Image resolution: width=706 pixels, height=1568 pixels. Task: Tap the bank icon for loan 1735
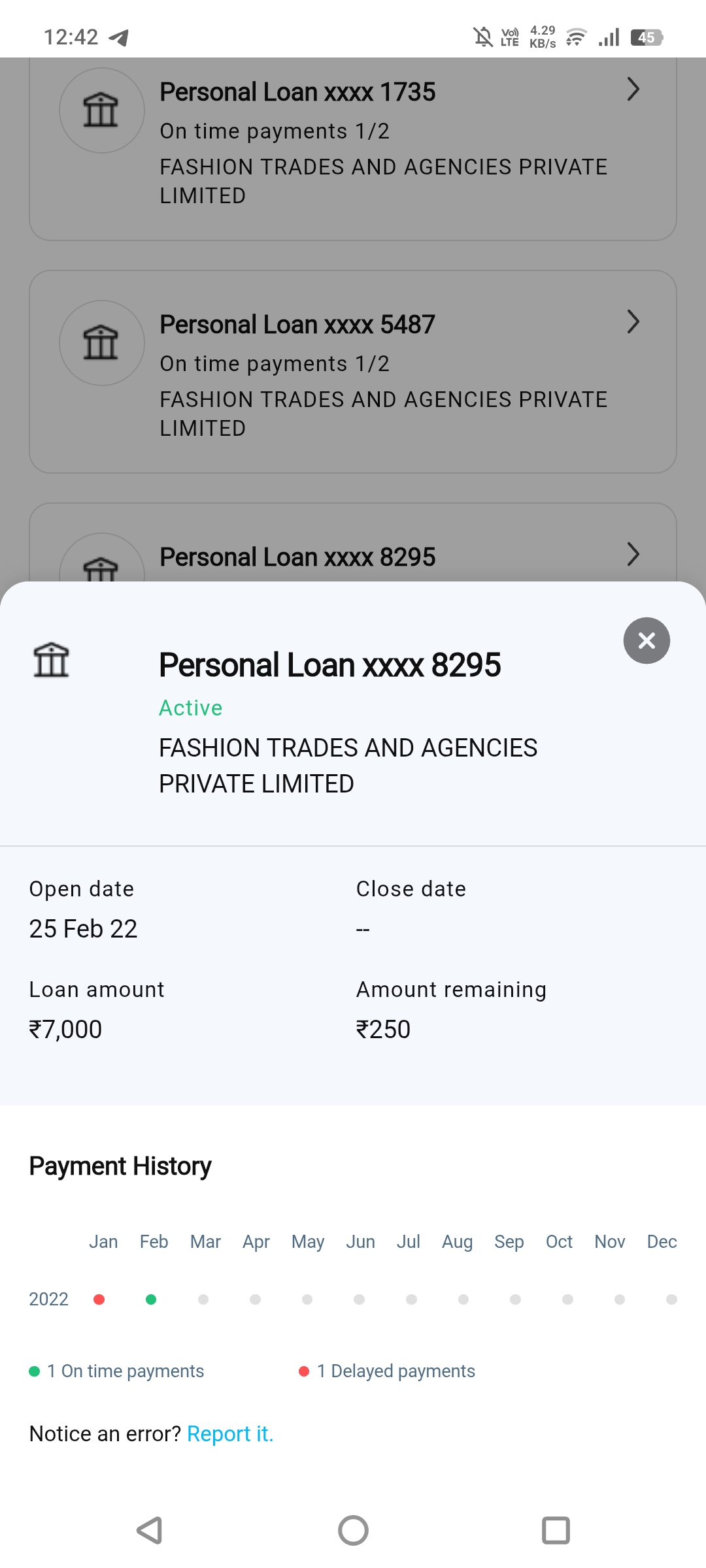point(101,110)
